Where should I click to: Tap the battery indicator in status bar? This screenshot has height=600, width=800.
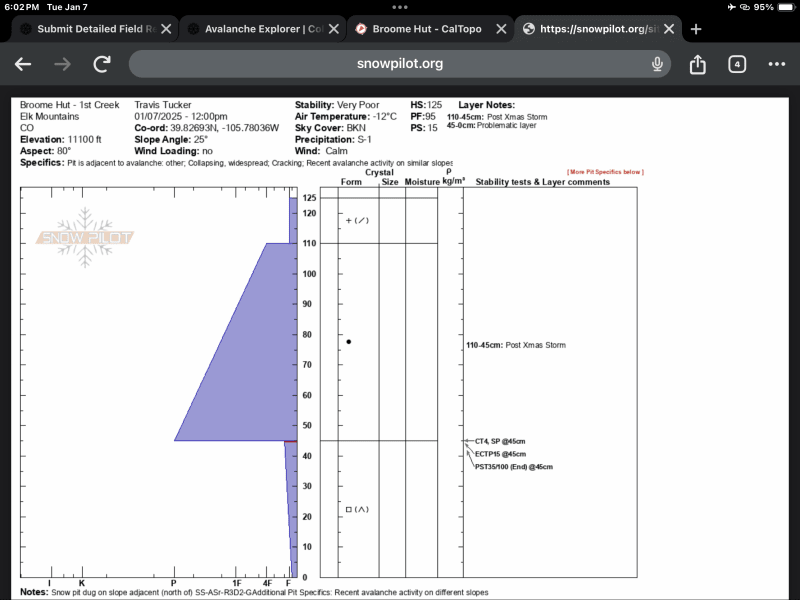[786, 7]
